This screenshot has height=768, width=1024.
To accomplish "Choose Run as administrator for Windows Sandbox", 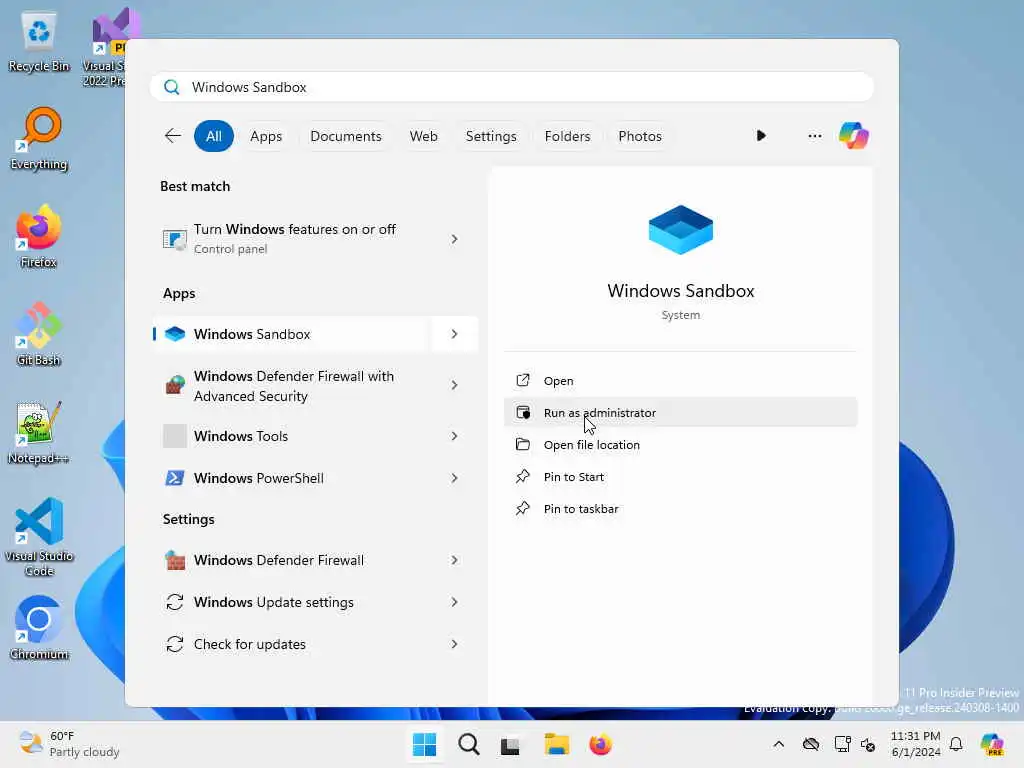I will pyautogui.click(x=680, y=413).
